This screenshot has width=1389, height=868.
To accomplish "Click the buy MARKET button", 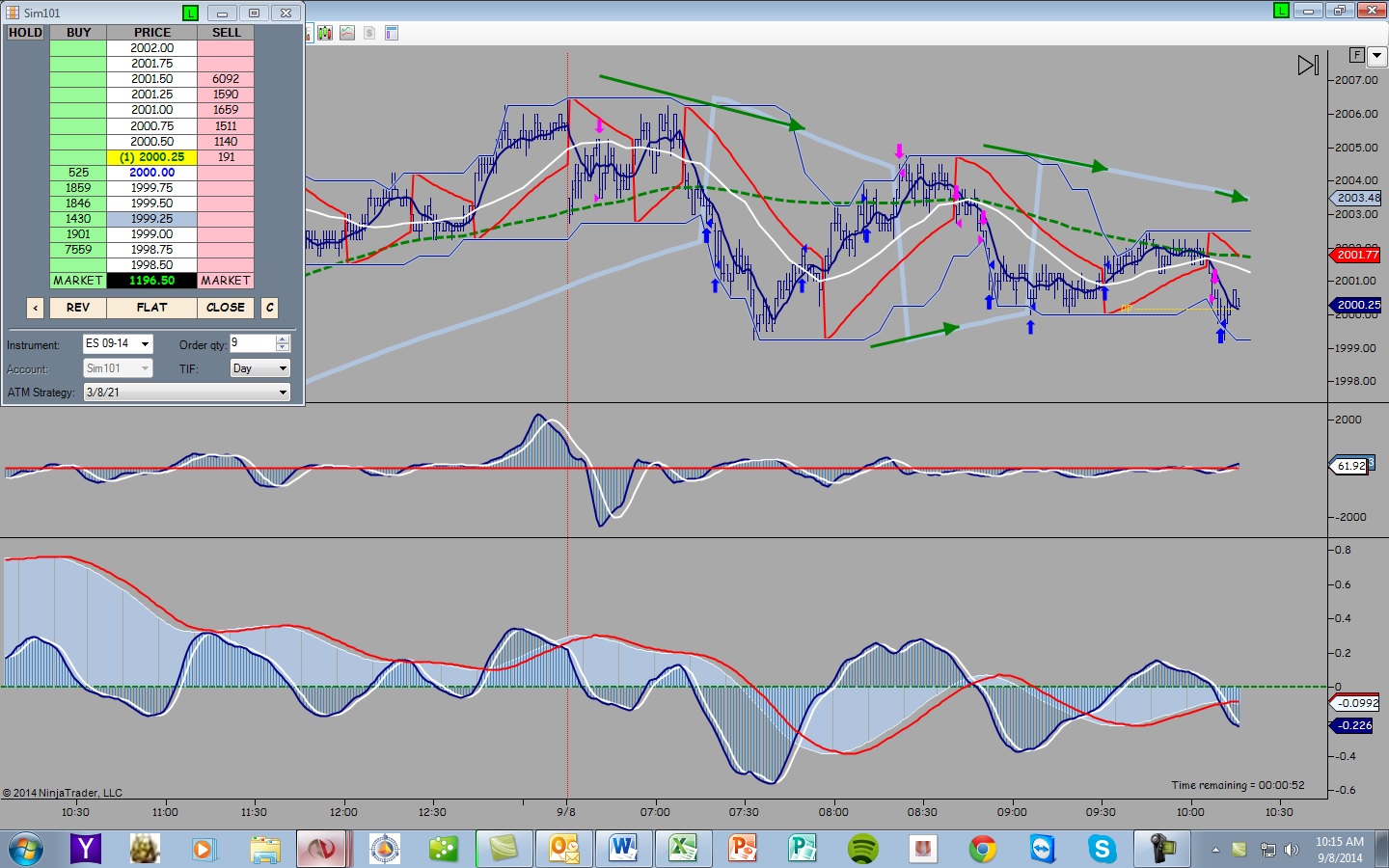I will pyautogui.click(x=78, y=281).
